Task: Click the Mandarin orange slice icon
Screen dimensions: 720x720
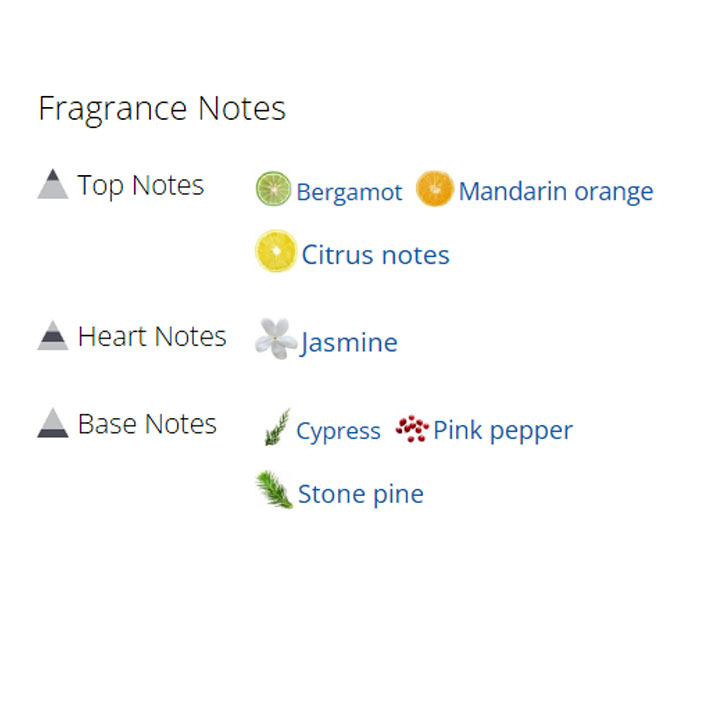Action: tap(434, 189)
